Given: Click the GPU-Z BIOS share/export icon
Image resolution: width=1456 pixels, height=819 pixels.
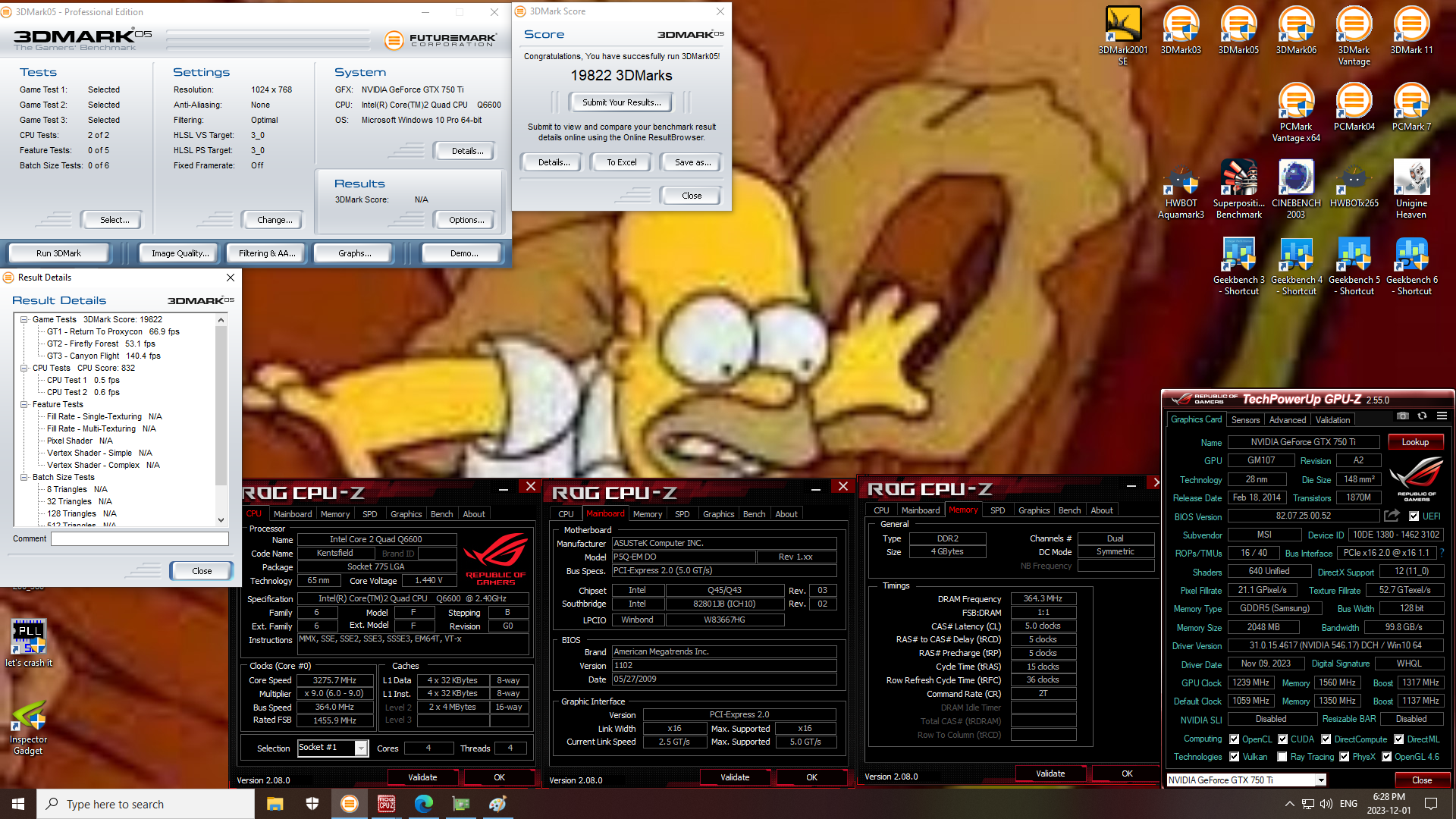Looking at the screenshot, I should coord(1392,516).
